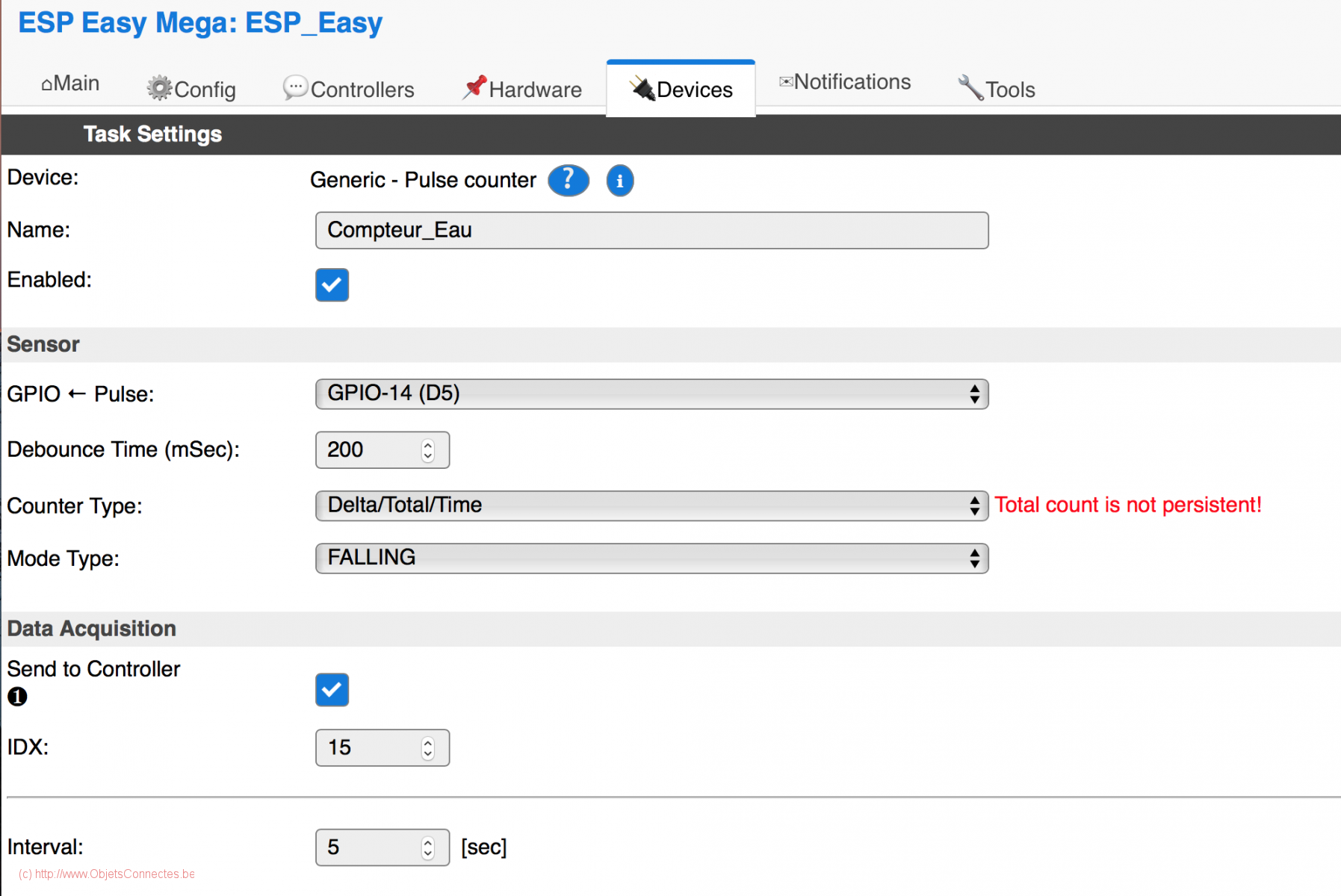Click the Sensor section heading
Screen dimensions: 1341x896
[43, 344]
